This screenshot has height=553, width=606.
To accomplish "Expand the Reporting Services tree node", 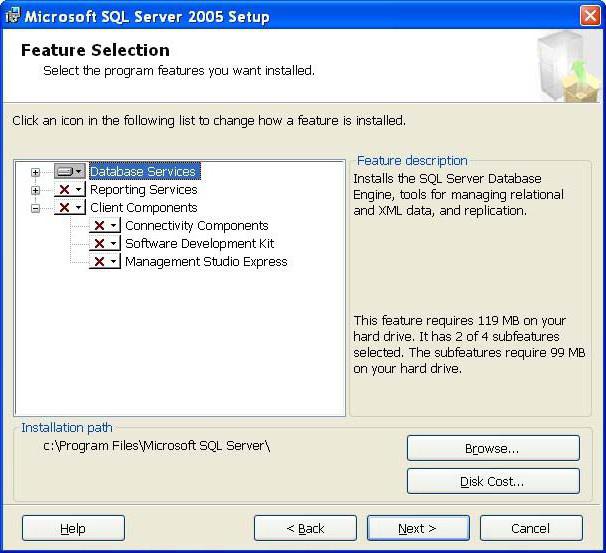I will pyautogui.click(x=36, y=190).
